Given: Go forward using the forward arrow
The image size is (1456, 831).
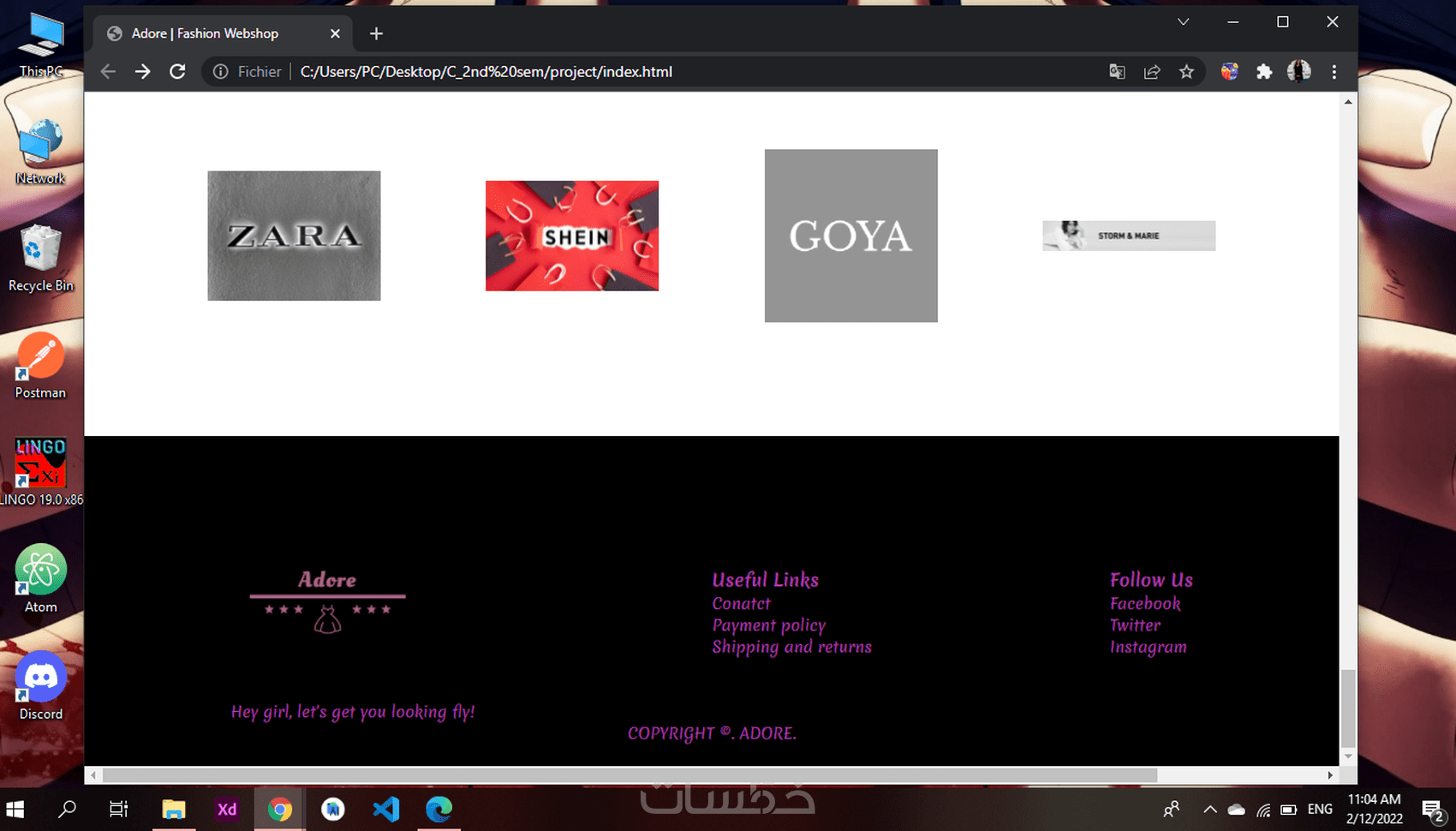Looking at the screenshot, I should [142, 72].
